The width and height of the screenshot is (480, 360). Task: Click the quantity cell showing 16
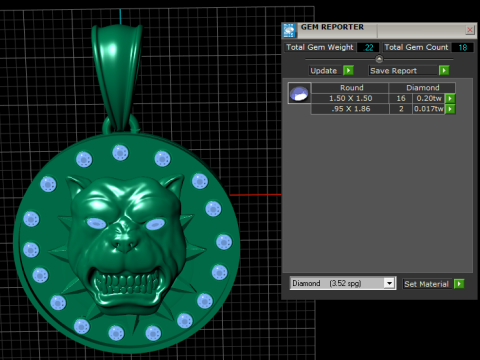coord(401,98)
